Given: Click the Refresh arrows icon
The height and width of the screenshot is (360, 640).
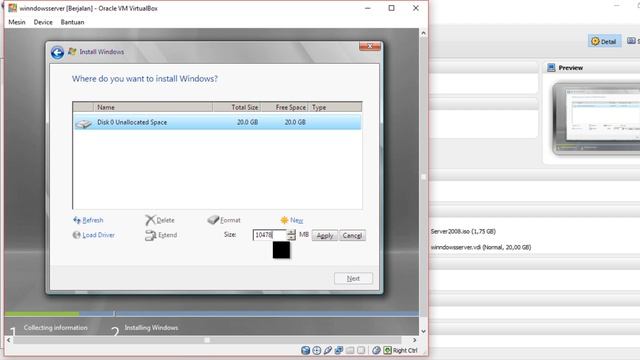Looking at the screenshot, I should [x=77, y=220].
